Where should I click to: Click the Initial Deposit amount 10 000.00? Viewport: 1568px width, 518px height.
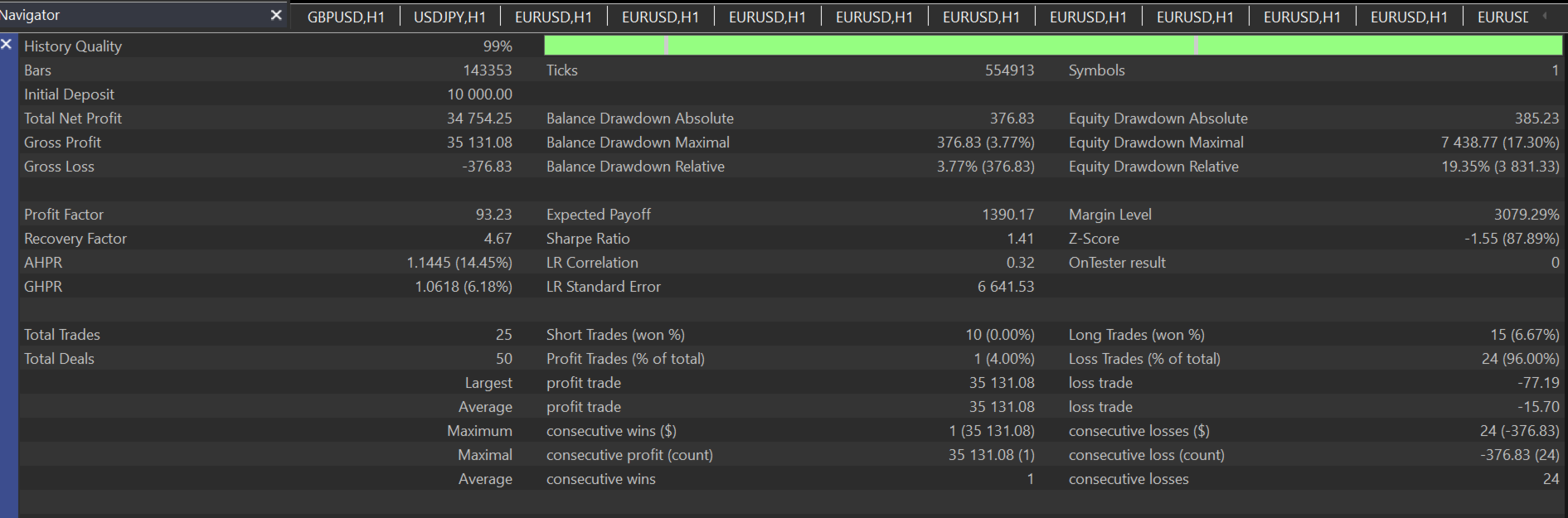(479, 94)
